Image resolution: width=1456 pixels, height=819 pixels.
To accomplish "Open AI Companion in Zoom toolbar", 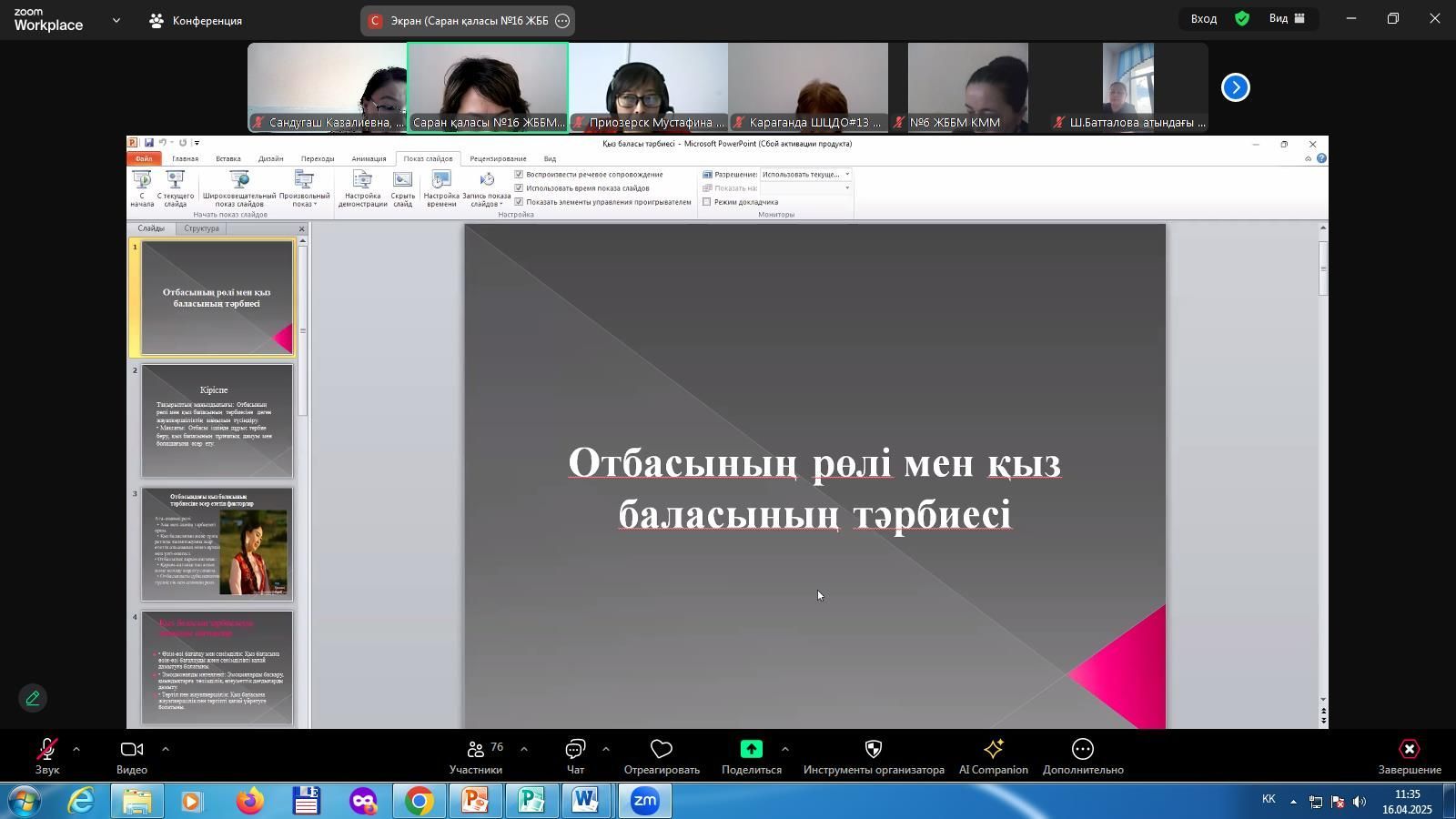I will [x=993, y=750].
